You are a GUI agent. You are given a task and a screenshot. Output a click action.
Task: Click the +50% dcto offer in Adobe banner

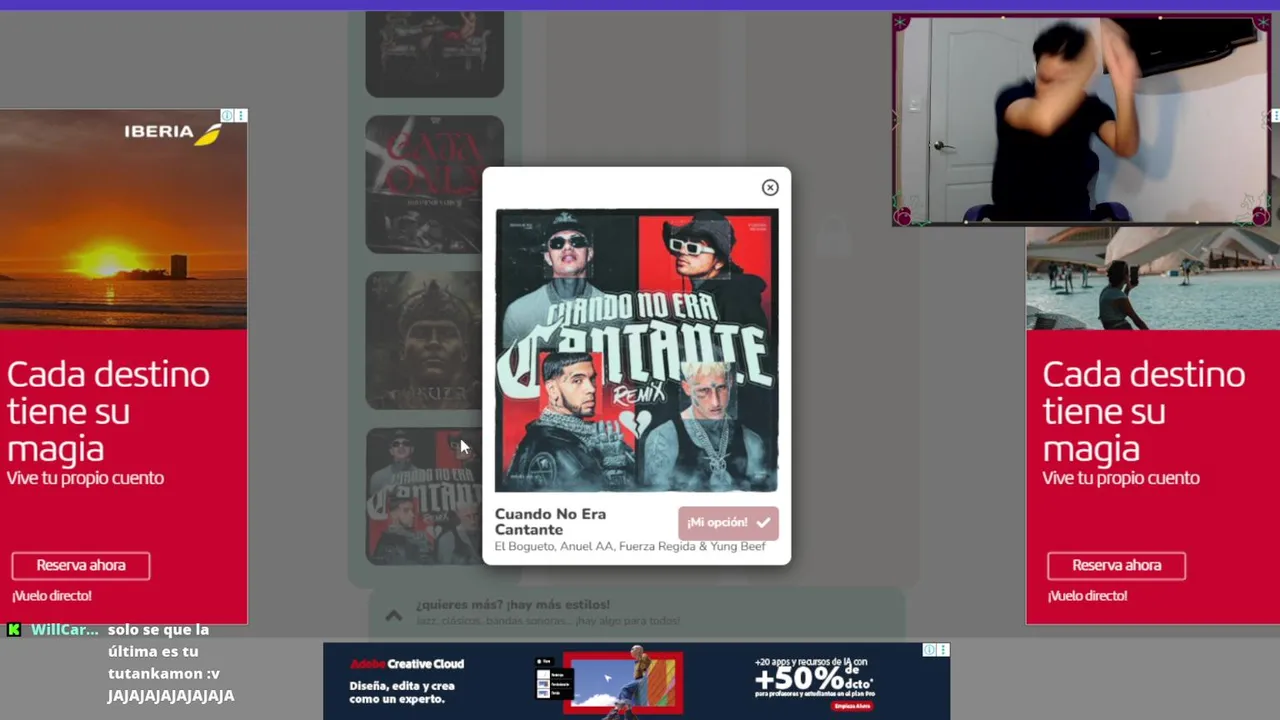(x=815, y=677)
